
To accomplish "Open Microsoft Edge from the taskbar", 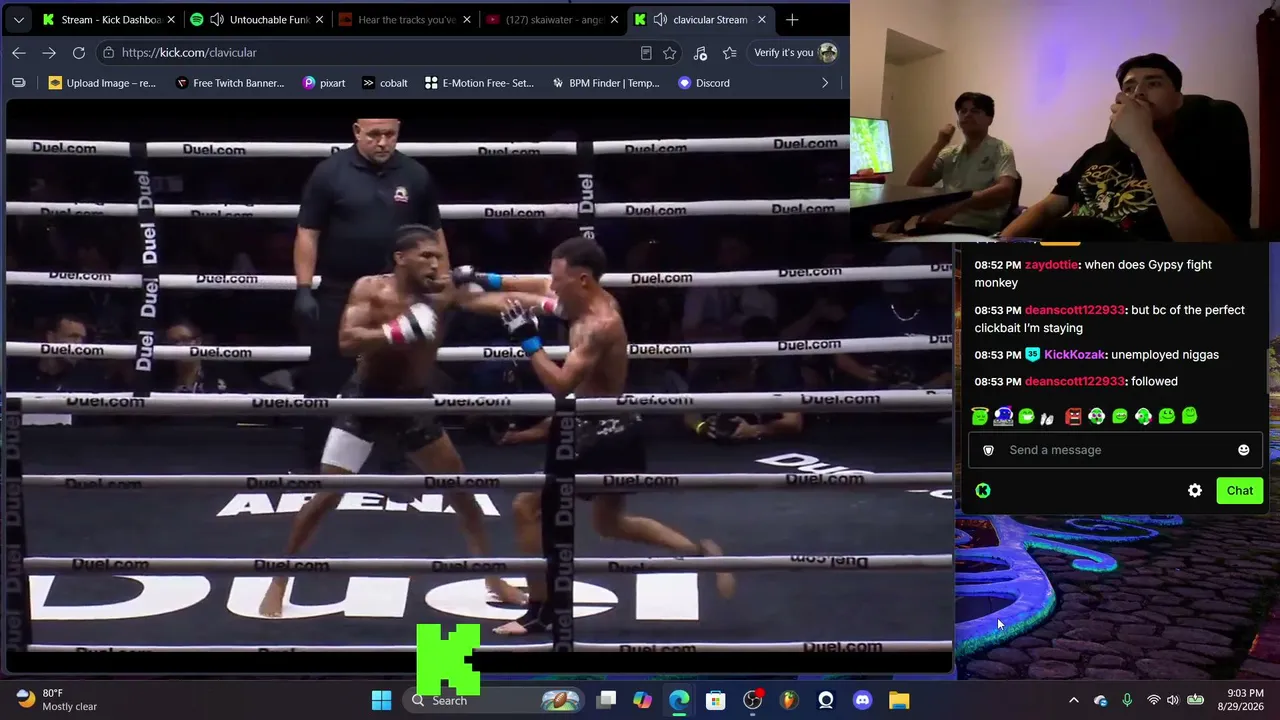I will (679, 700).
